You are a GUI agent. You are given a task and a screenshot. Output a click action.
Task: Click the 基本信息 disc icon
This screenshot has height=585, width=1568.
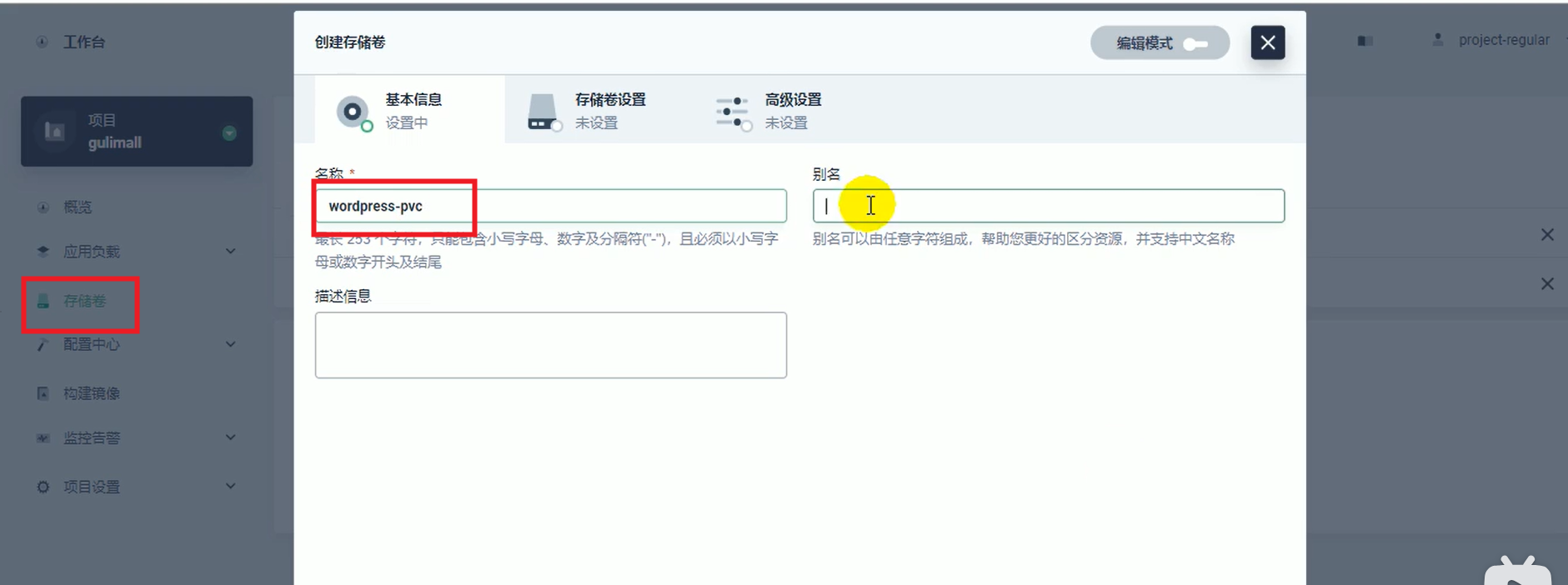point(353,112)
